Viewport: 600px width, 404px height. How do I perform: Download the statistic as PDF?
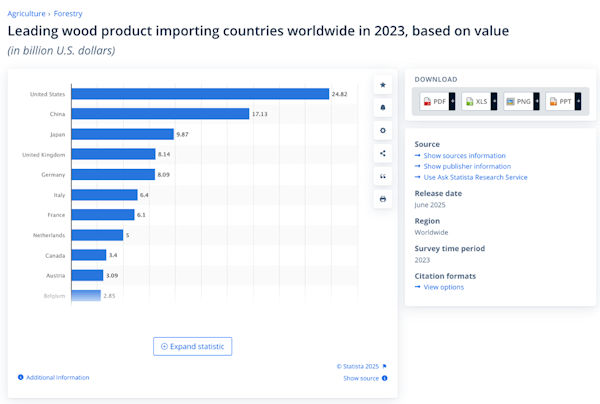coord(435,102)
